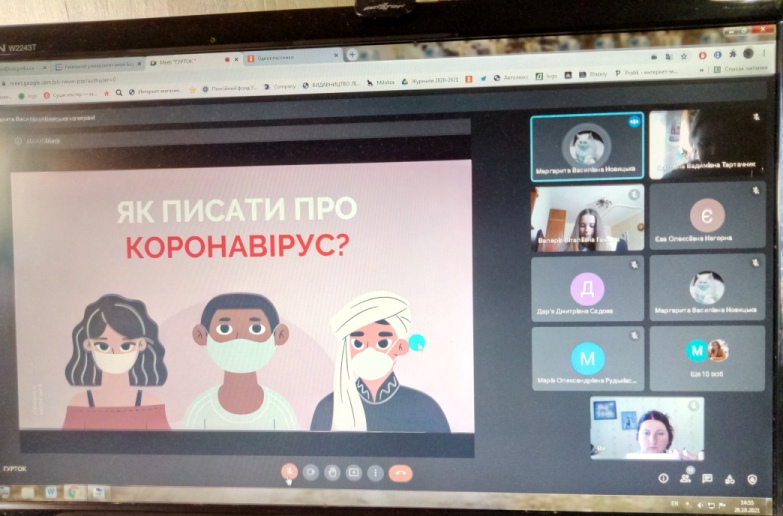Open the 'Пенсійний фонд' bookmark

[x=229, y=88]
